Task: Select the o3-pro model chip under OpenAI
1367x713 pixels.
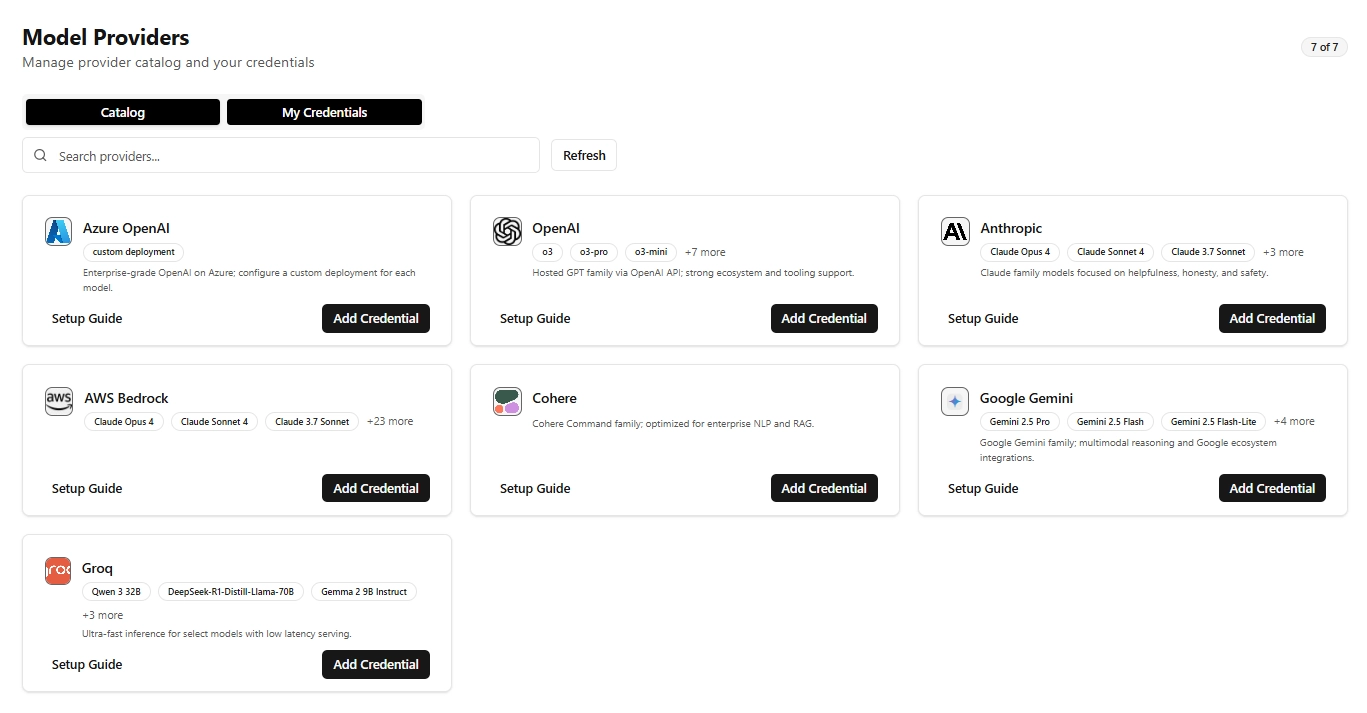Action: tap(593, 252)
